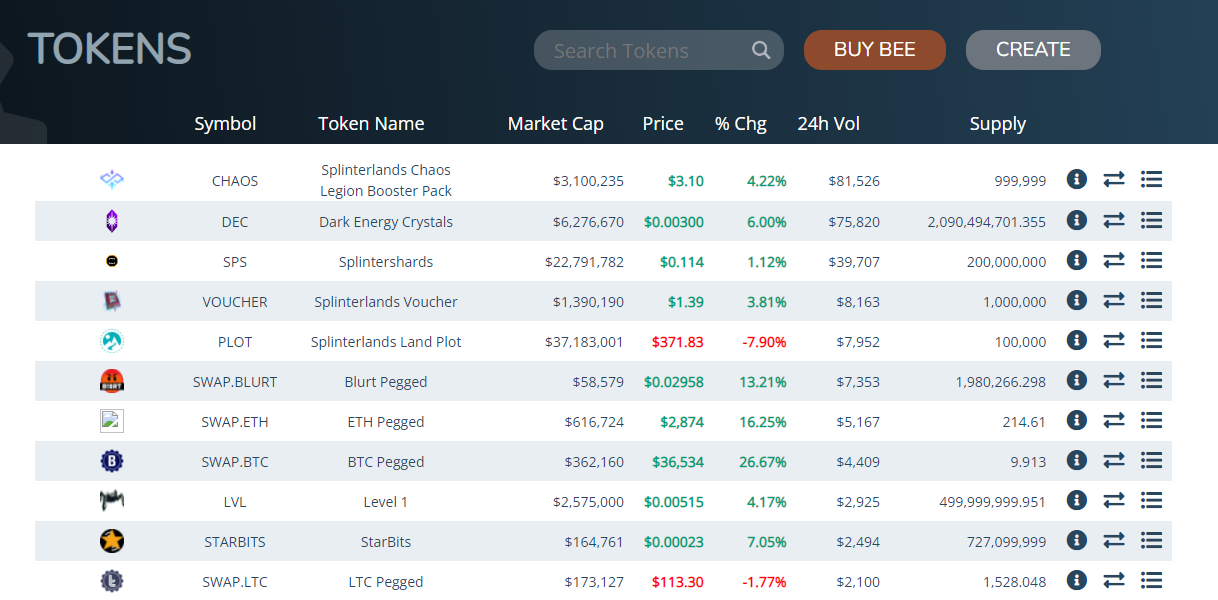Select Splintershards token name

pos(386,262)
